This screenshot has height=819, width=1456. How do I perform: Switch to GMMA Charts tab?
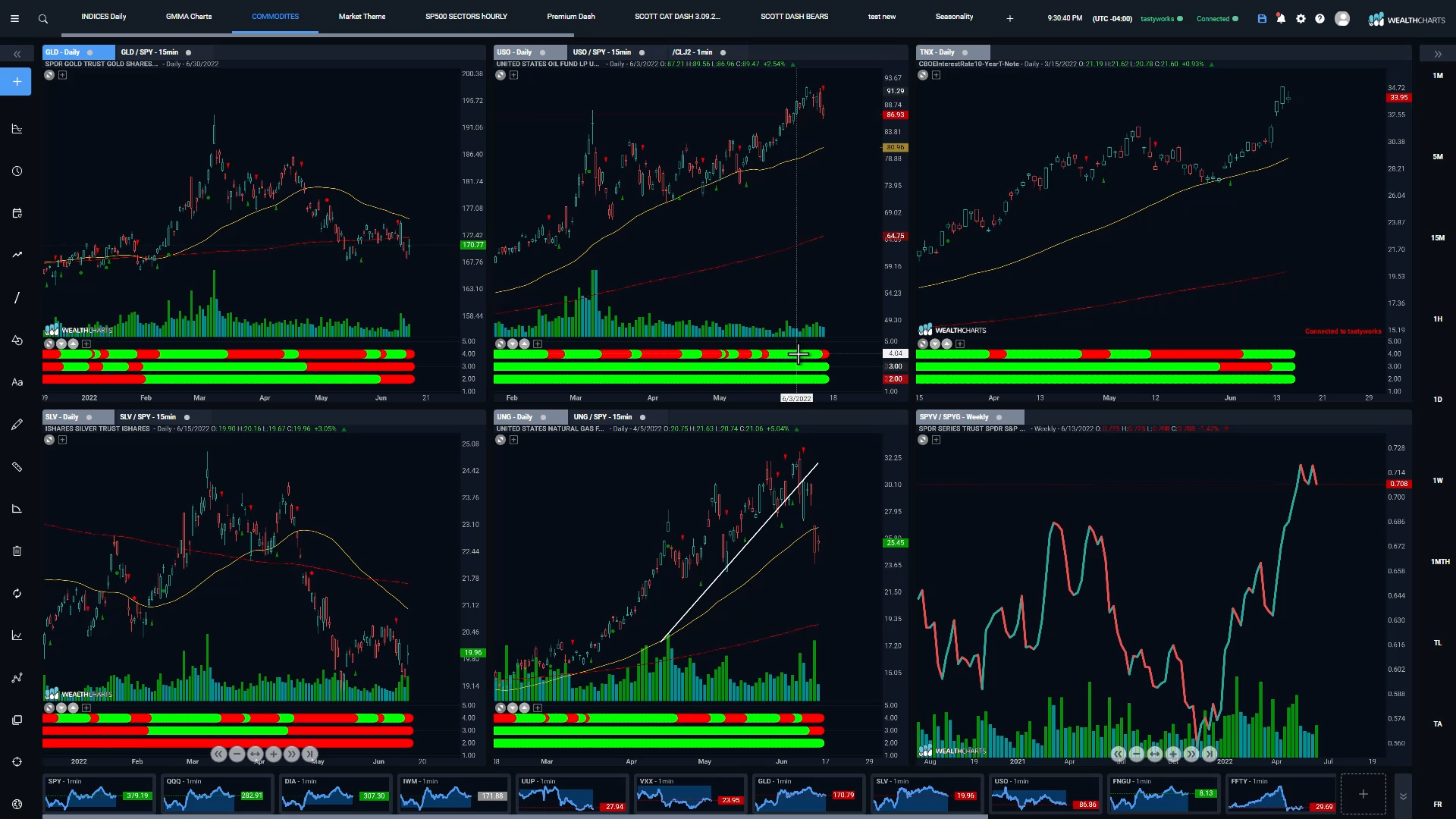(189, 17)
